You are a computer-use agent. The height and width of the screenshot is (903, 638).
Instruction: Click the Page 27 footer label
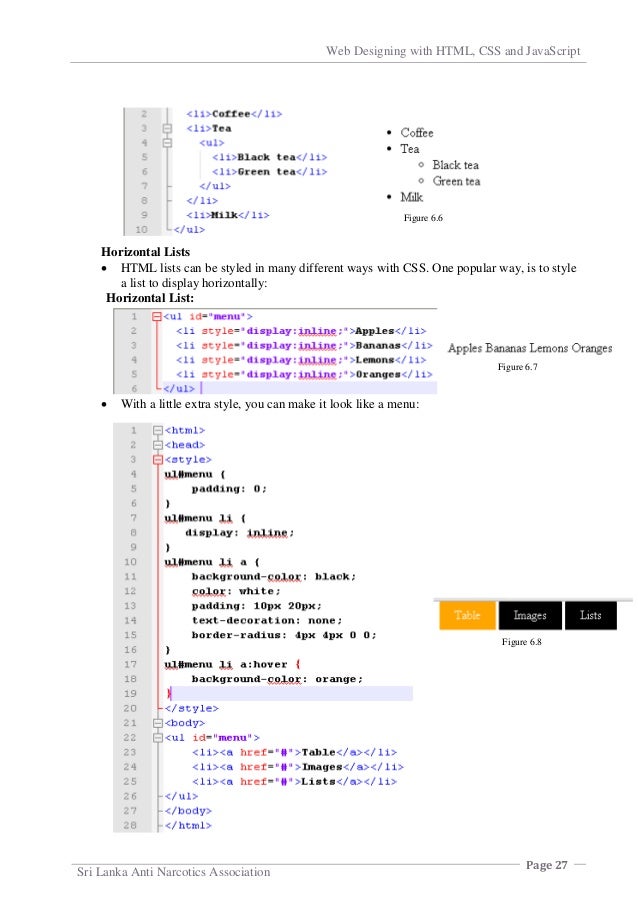coord(546,864)
